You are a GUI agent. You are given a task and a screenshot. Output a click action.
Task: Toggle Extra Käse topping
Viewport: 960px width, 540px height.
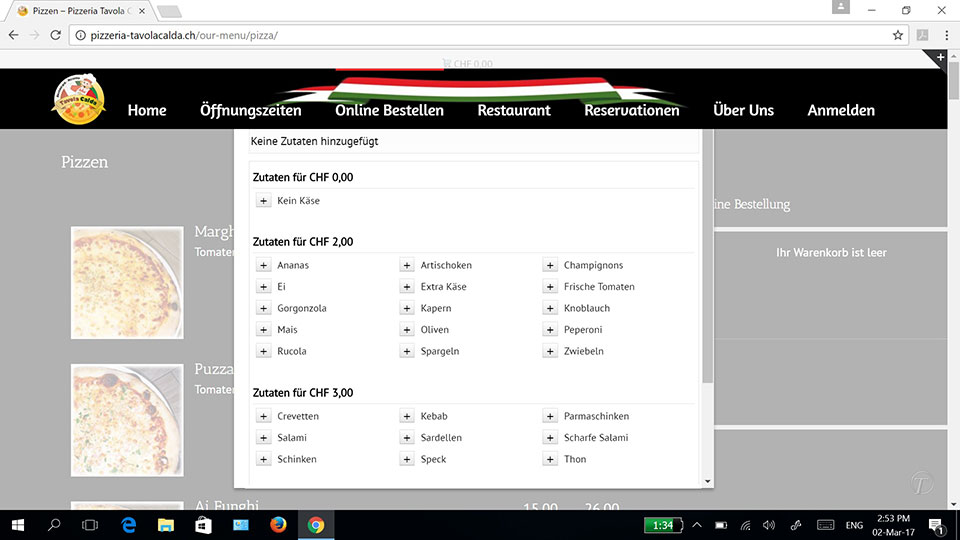pos(407,287)
